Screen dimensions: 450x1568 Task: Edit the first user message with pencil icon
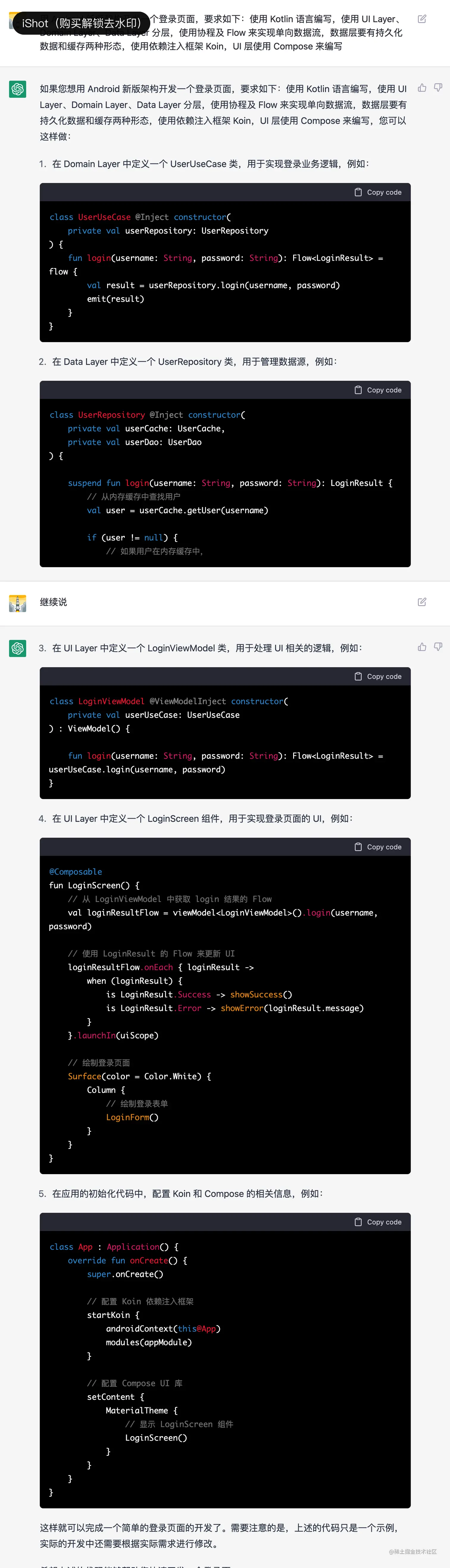click(x=421, y=19)
